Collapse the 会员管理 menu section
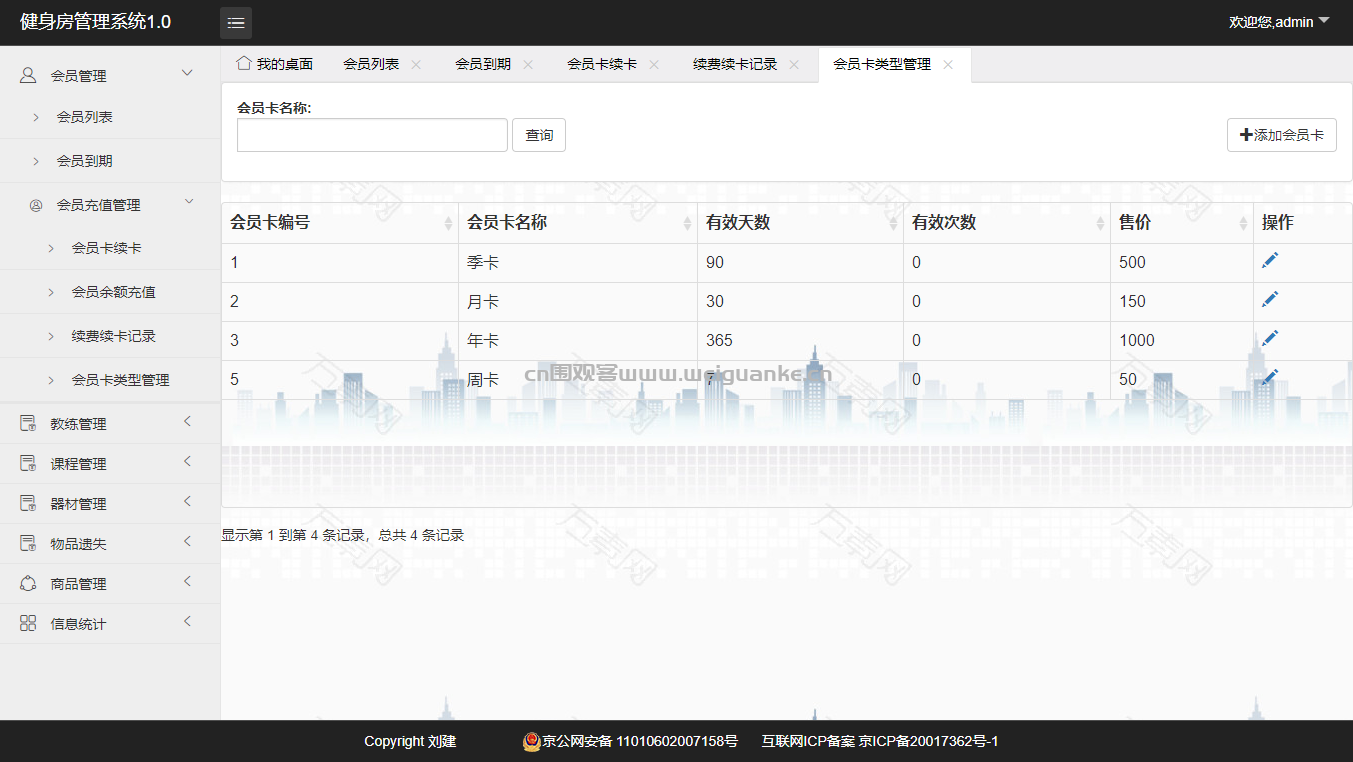The width and height of the screenshot is (1353, 762). (187, 73)
